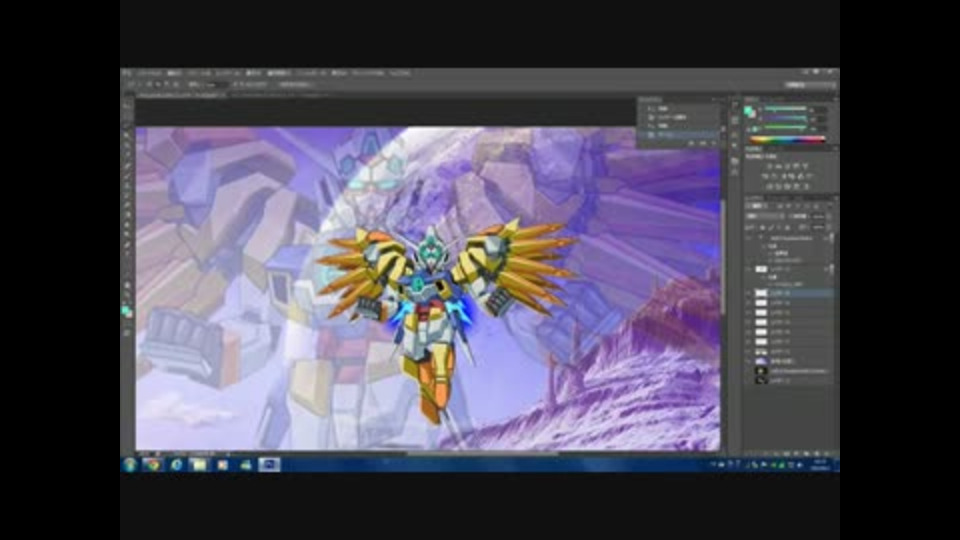
Task: Select the Pen tool
Action: (127, 245)
